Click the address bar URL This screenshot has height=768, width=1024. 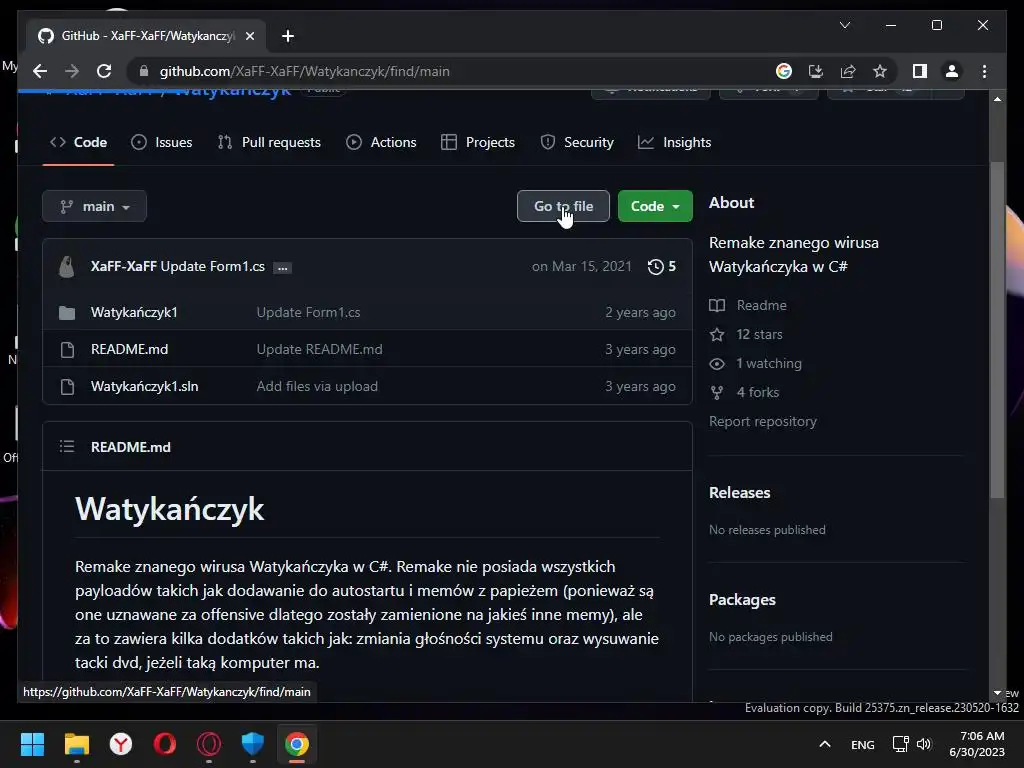pyautogui.click(x=304, y=71)
